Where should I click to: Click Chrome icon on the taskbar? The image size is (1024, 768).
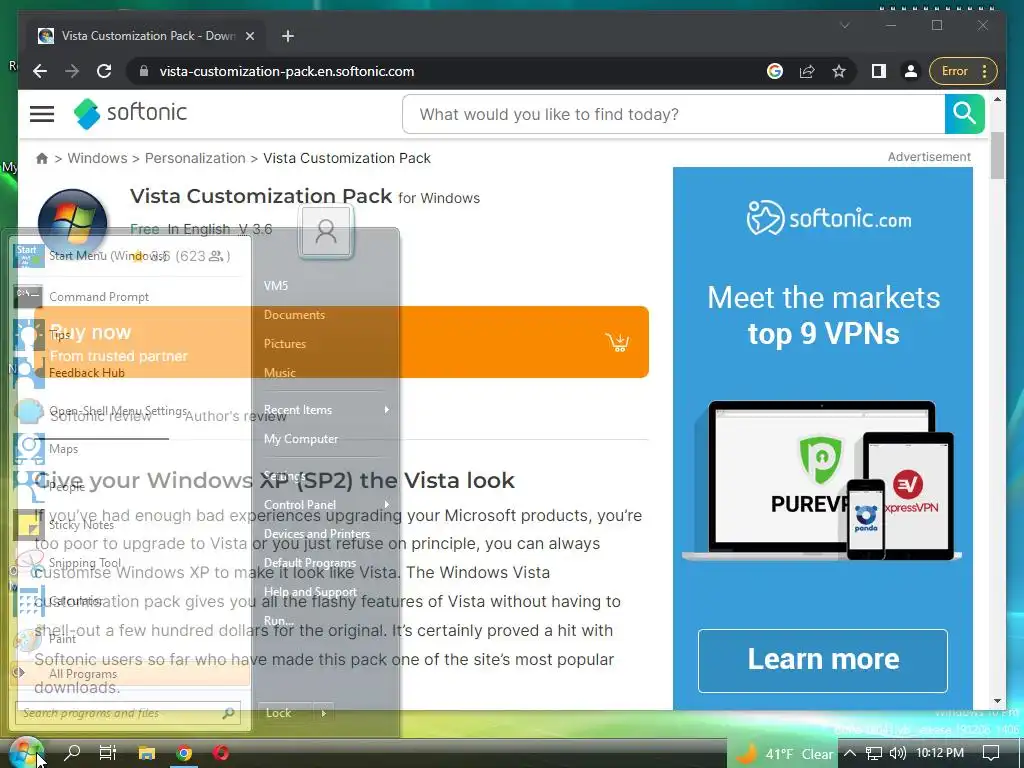coord(184,753)
